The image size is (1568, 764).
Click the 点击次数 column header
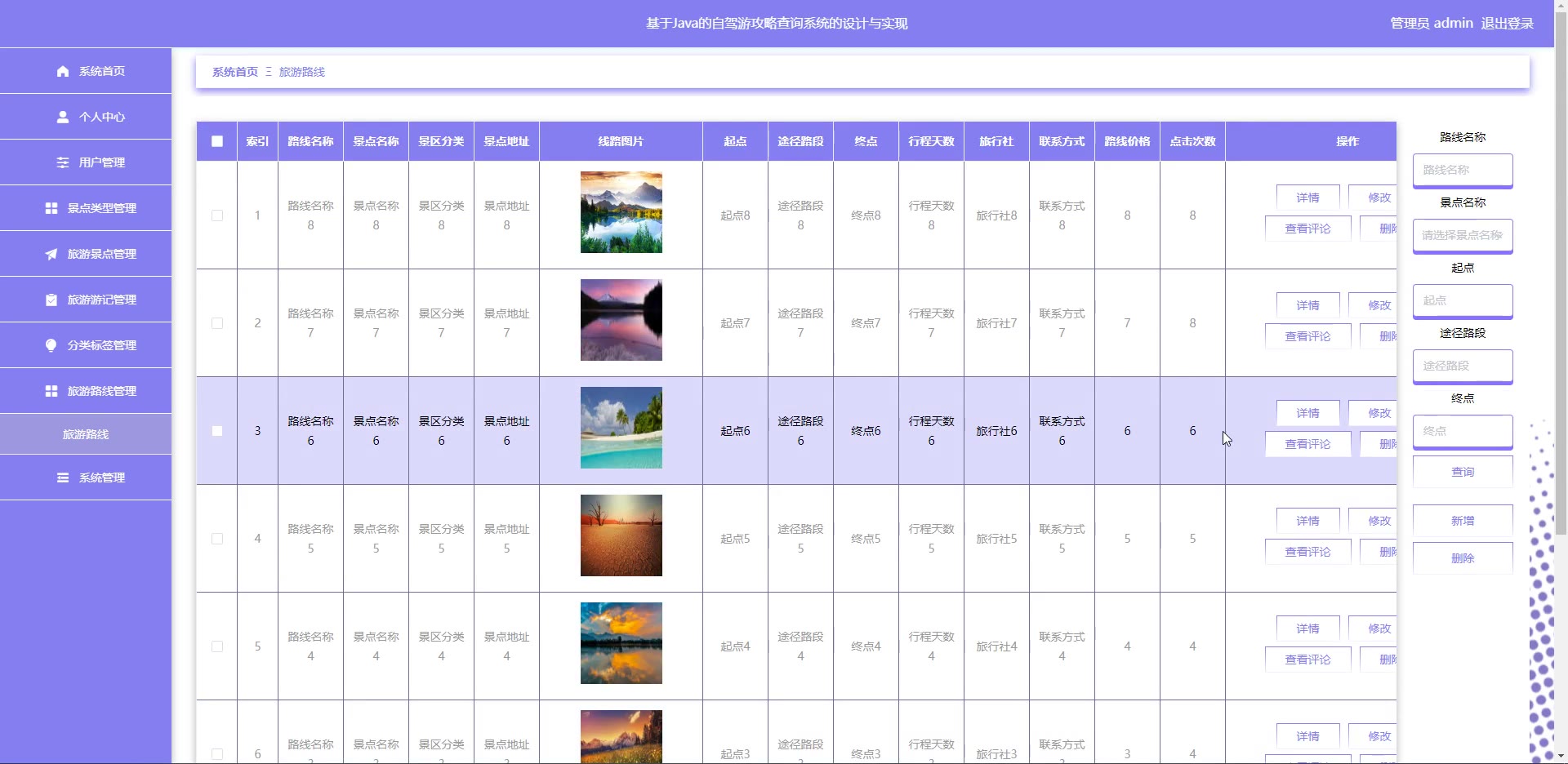click(x=1192, y=141)
